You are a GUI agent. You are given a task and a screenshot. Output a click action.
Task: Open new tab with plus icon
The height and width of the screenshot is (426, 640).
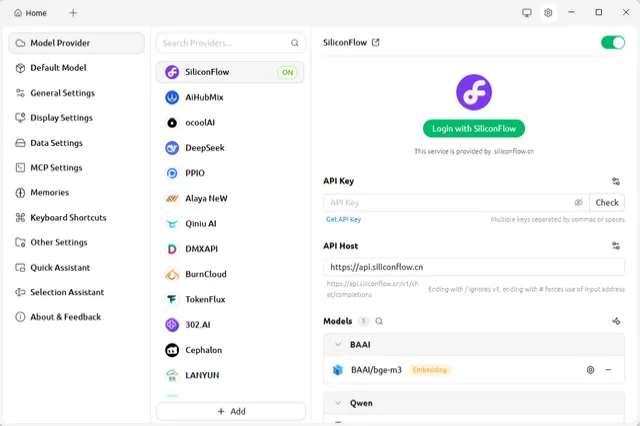coord(73,13)
